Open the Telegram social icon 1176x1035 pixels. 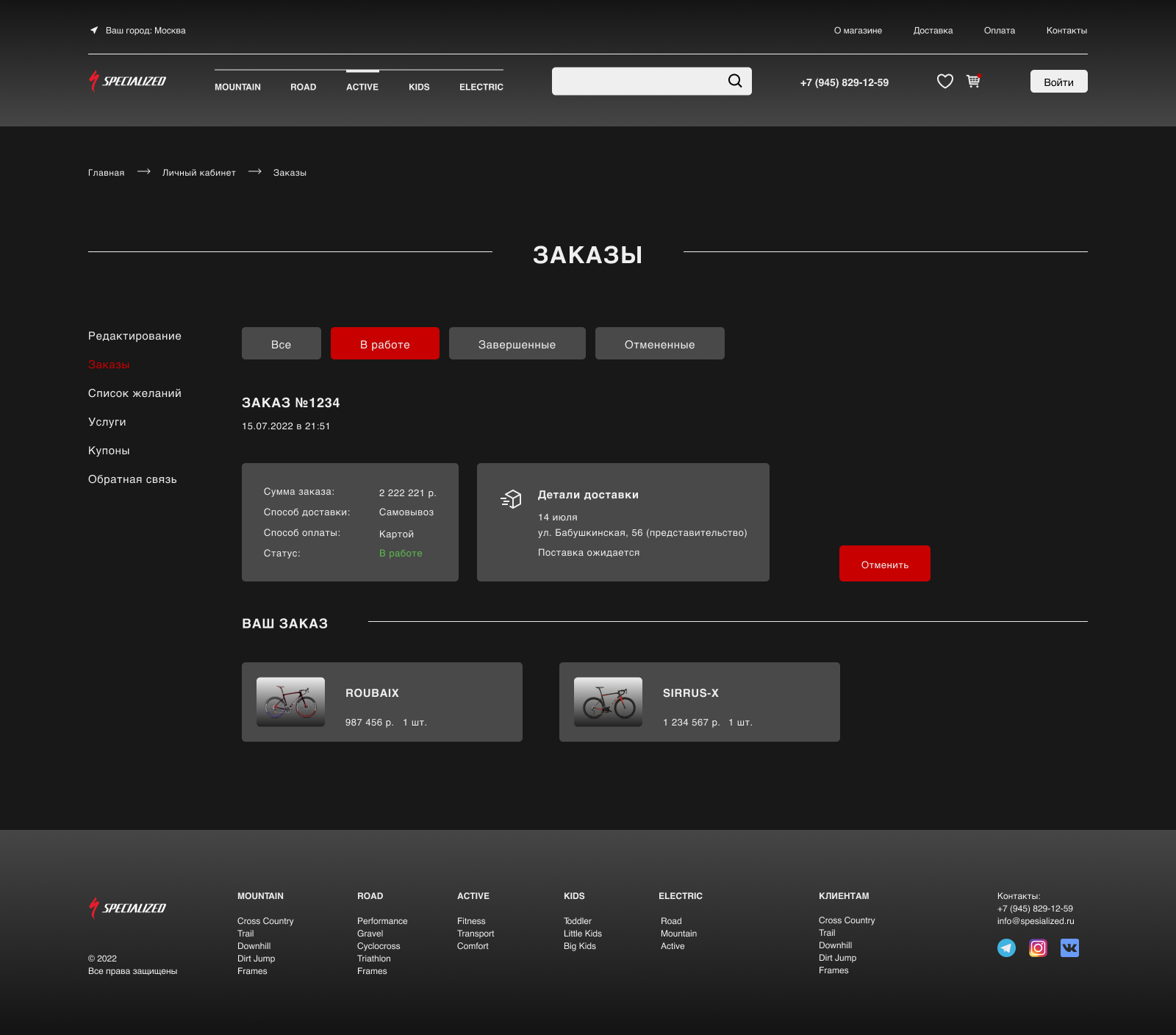tap(1006, 948)
